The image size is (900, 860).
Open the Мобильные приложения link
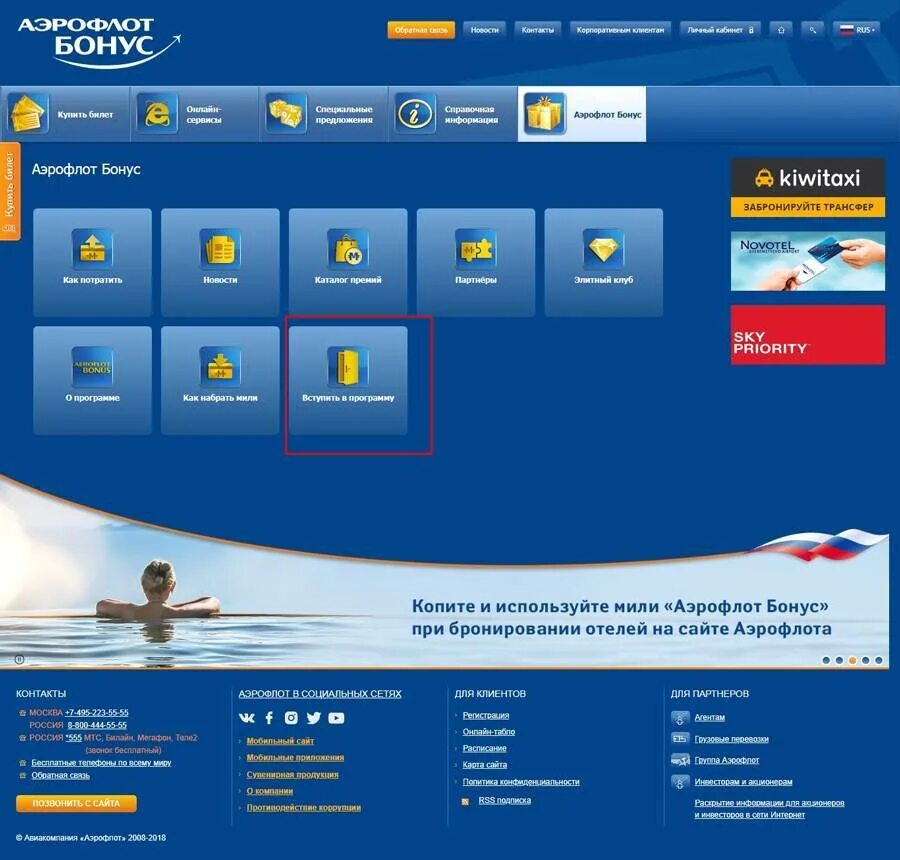(x=295, y=757)
